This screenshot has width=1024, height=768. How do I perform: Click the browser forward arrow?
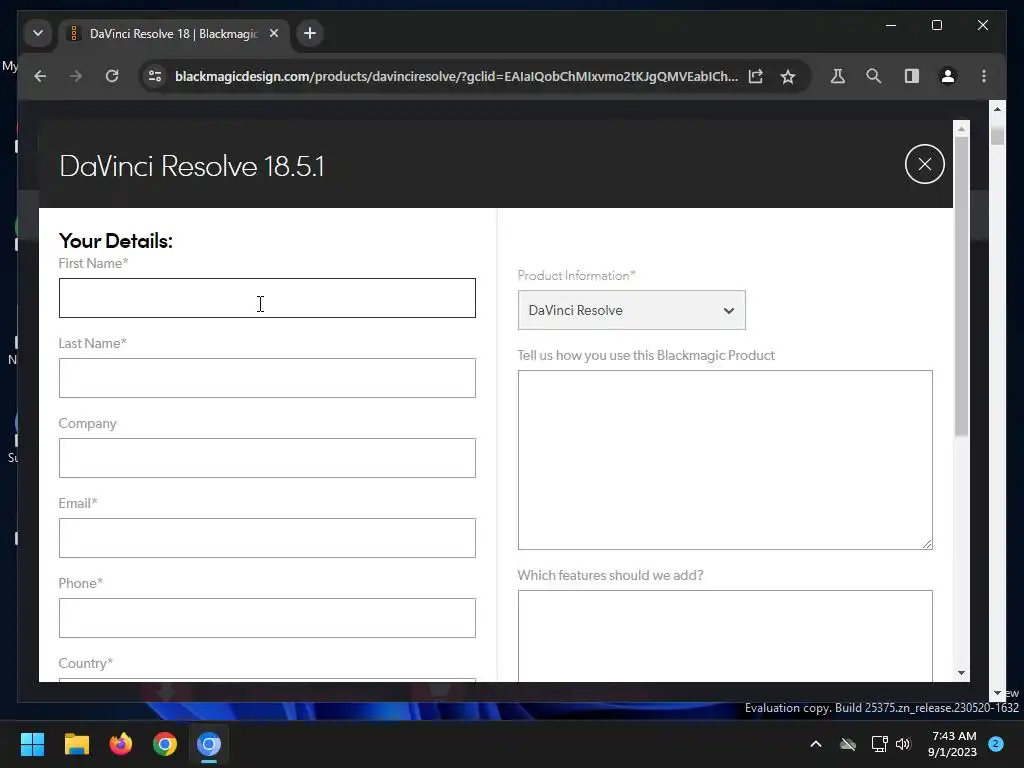pyautogui.click(x=76, y=76)
